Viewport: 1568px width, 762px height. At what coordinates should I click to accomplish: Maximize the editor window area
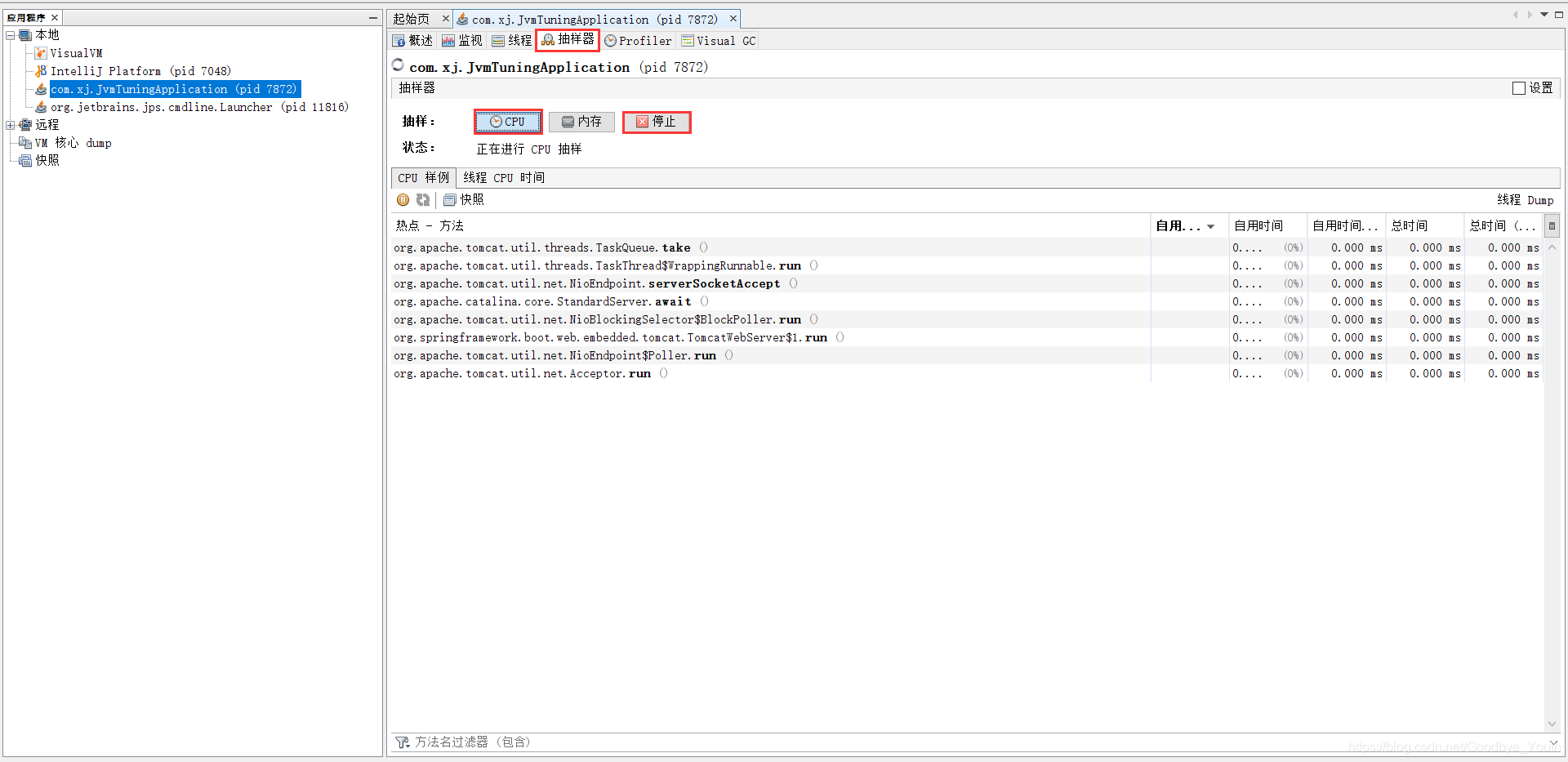coord(1559,15)
